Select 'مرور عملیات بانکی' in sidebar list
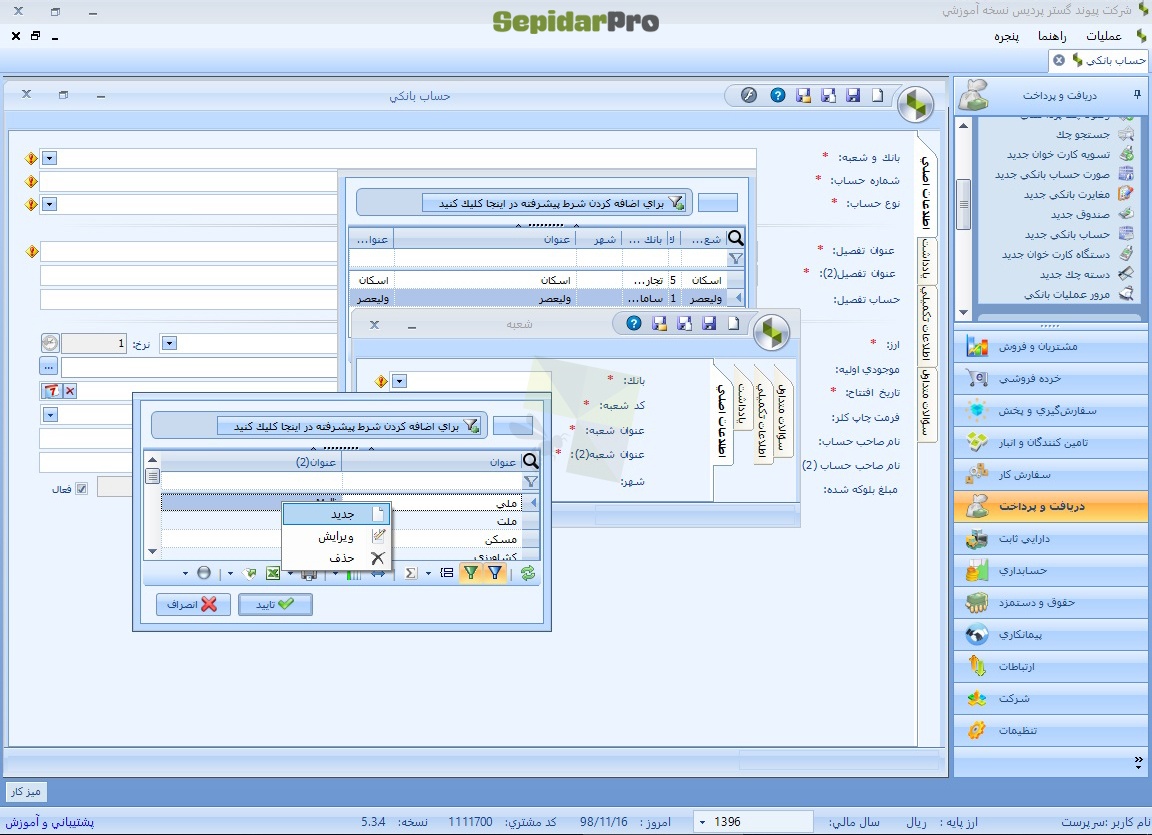Screen dimensions: 1152x835 tap(1067, 294)
